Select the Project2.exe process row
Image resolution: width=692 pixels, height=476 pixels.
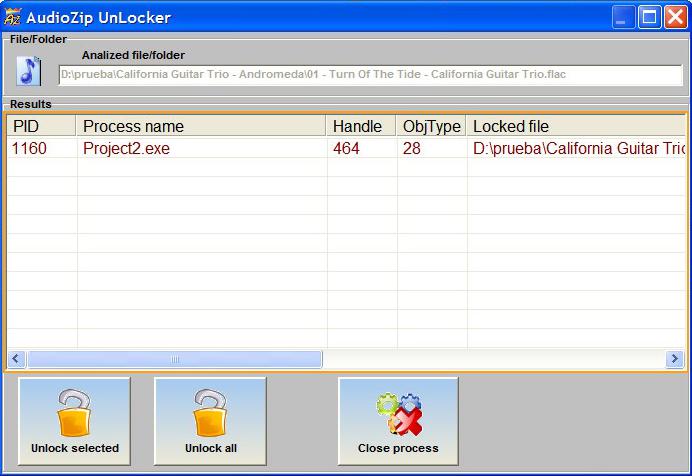(346, 148)
